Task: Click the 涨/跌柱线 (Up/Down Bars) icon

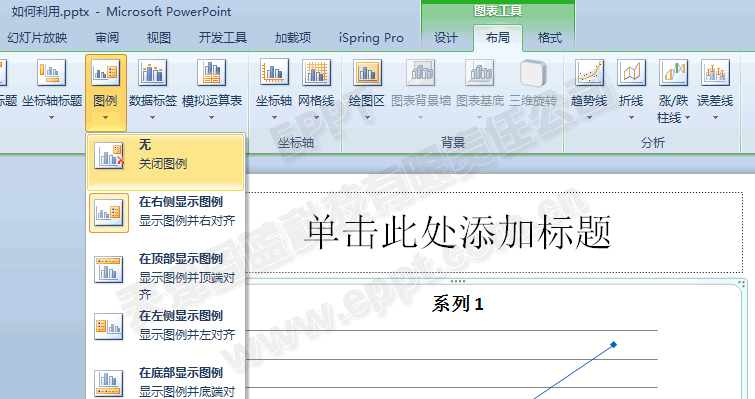Action: coord(674,72)
